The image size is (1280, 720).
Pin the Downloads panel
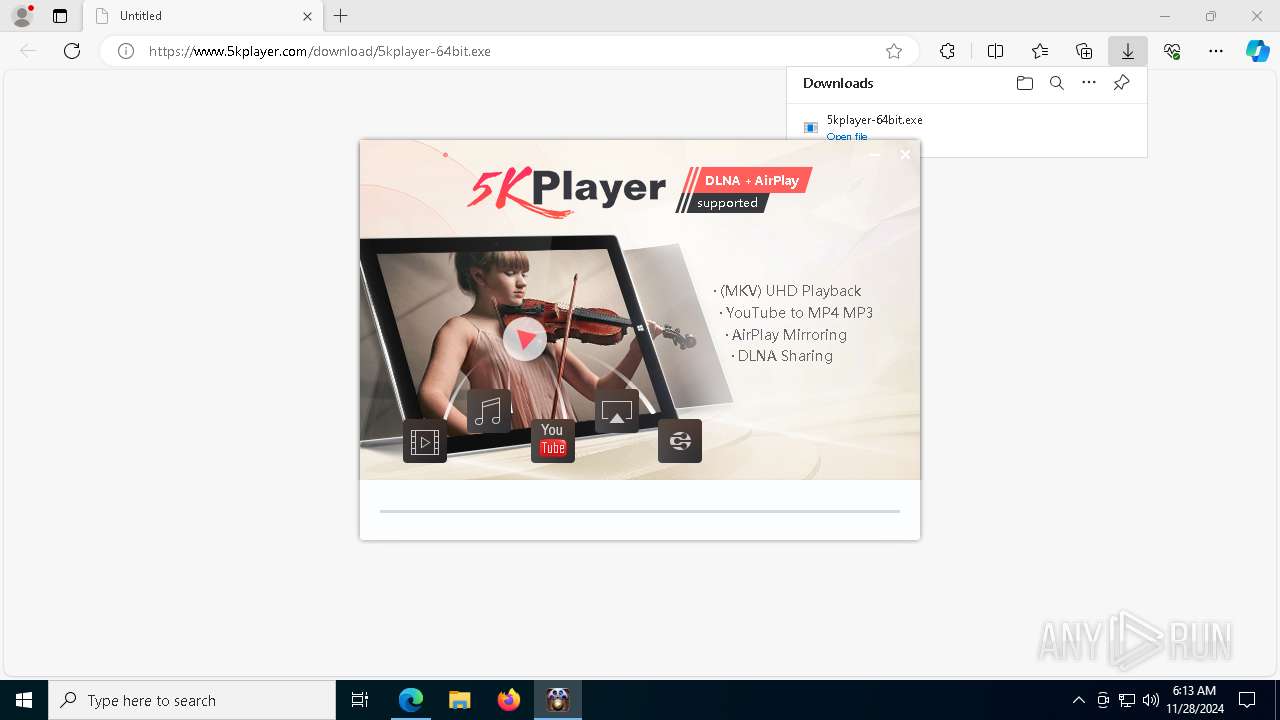1121,83
